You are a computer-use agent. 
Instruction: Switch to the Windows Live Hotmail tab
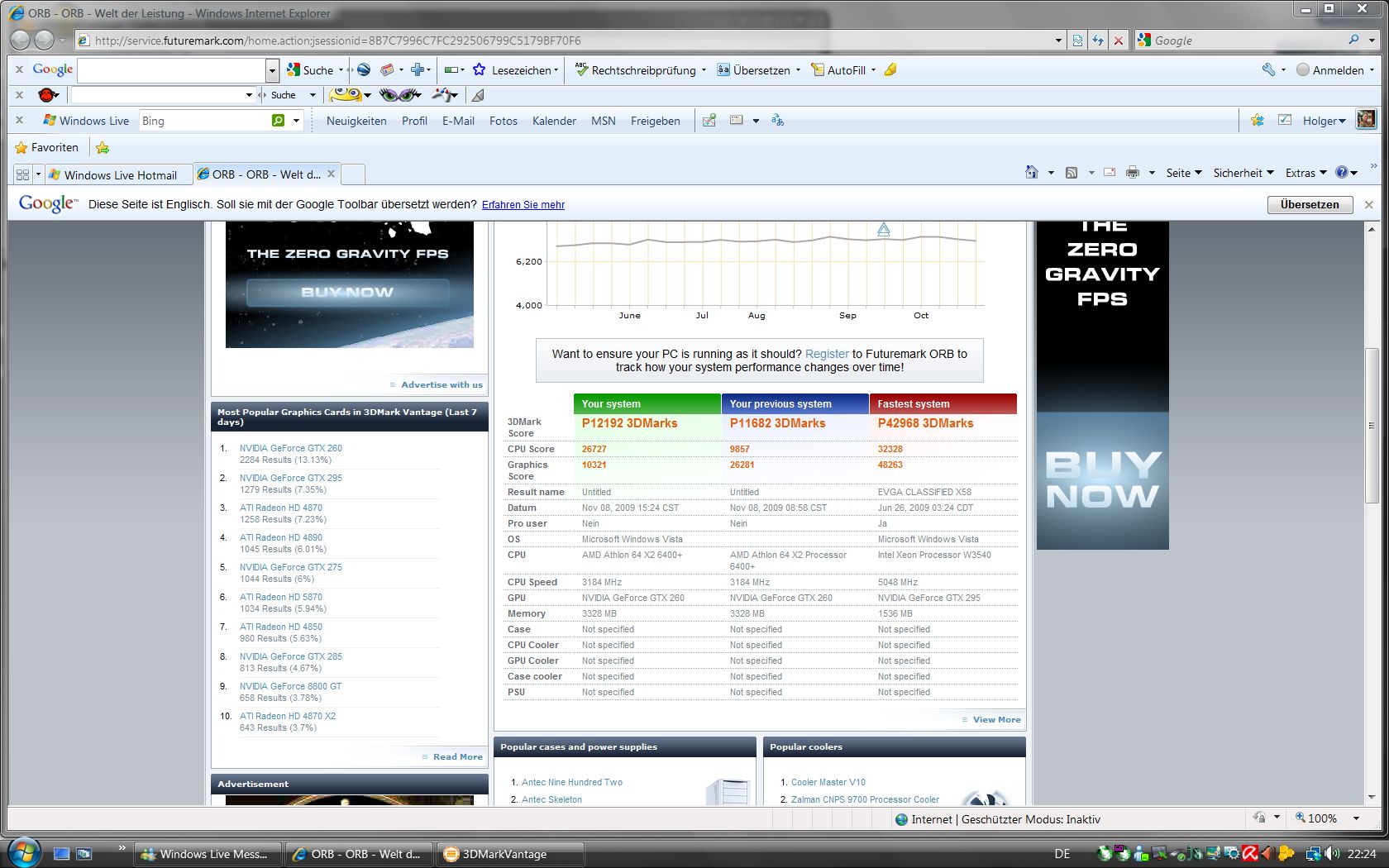[118, 174]
